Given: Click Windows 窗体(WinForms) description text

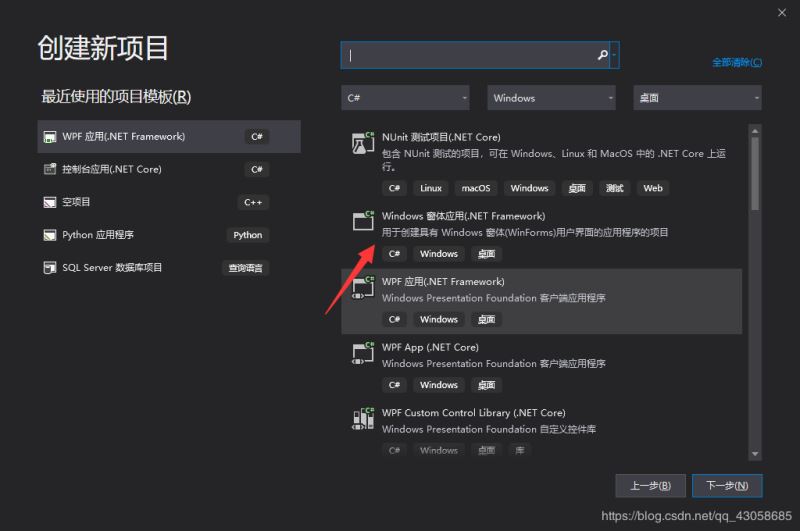Looking at the screenshot, I should click(525, 233).
